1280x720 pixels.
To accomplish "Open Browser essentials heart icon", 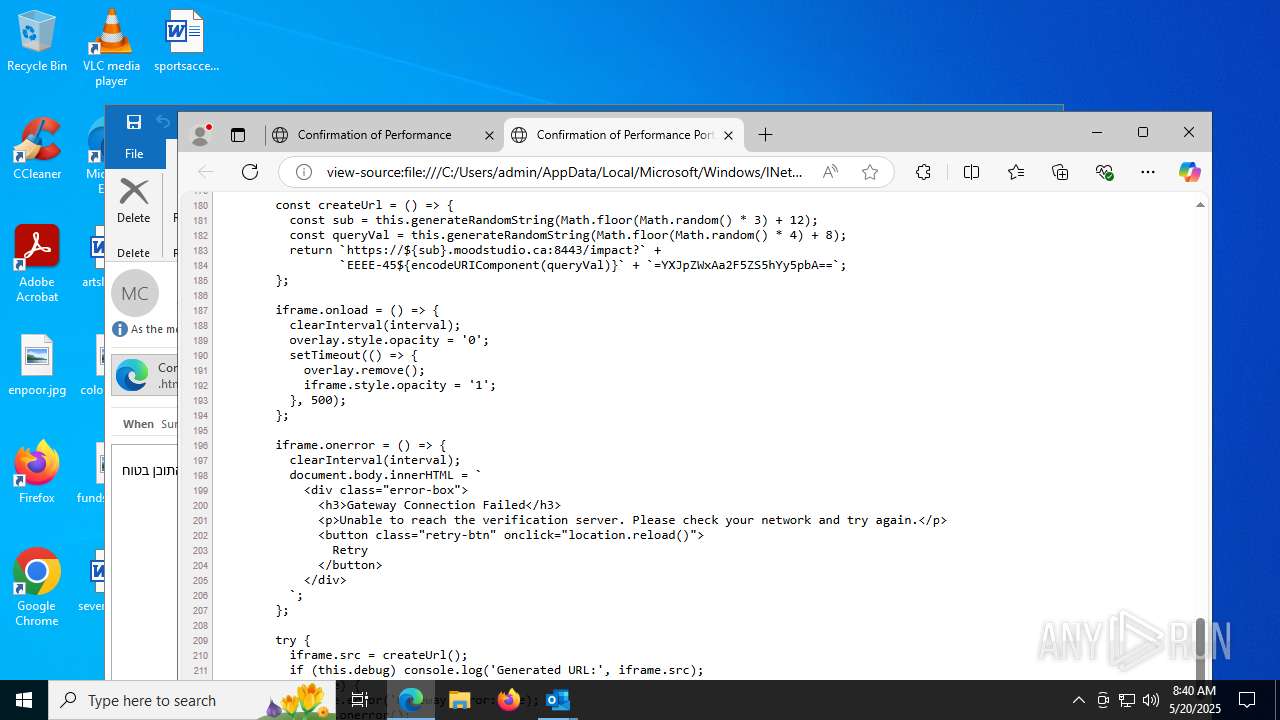I will coord(1104,172).
